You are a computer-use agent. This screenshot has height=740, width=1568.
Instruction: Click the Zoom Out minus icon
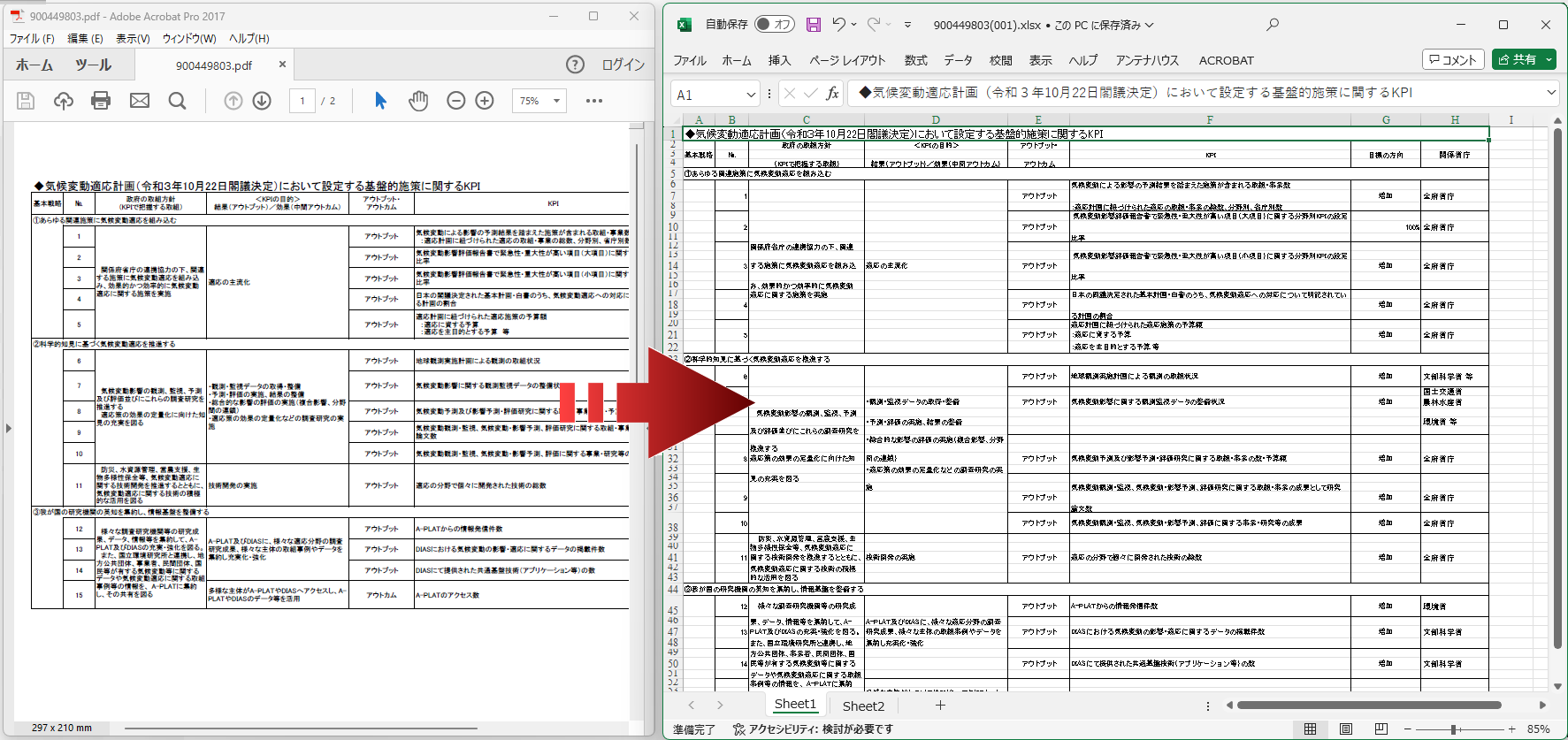pyautogui.click(x=455, y=101)
